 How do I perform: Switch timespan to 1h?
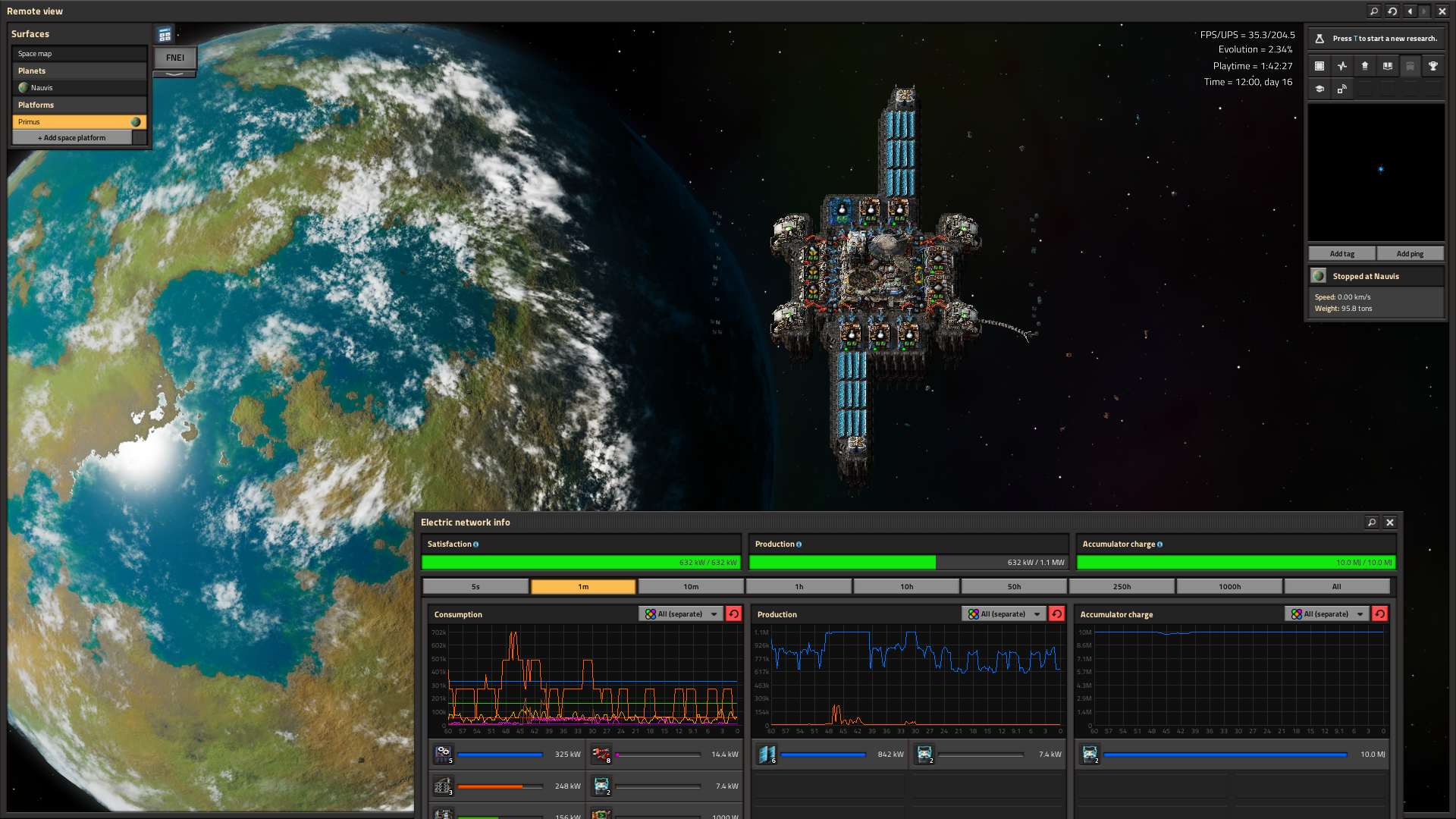click(x=799, y=587)
